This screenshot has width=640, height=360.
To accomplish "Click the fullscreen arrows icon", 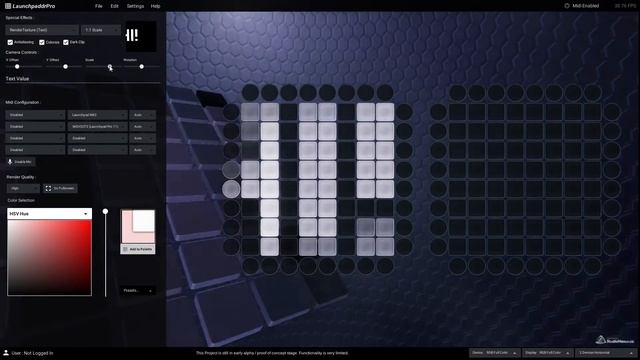I will (48, 188).
